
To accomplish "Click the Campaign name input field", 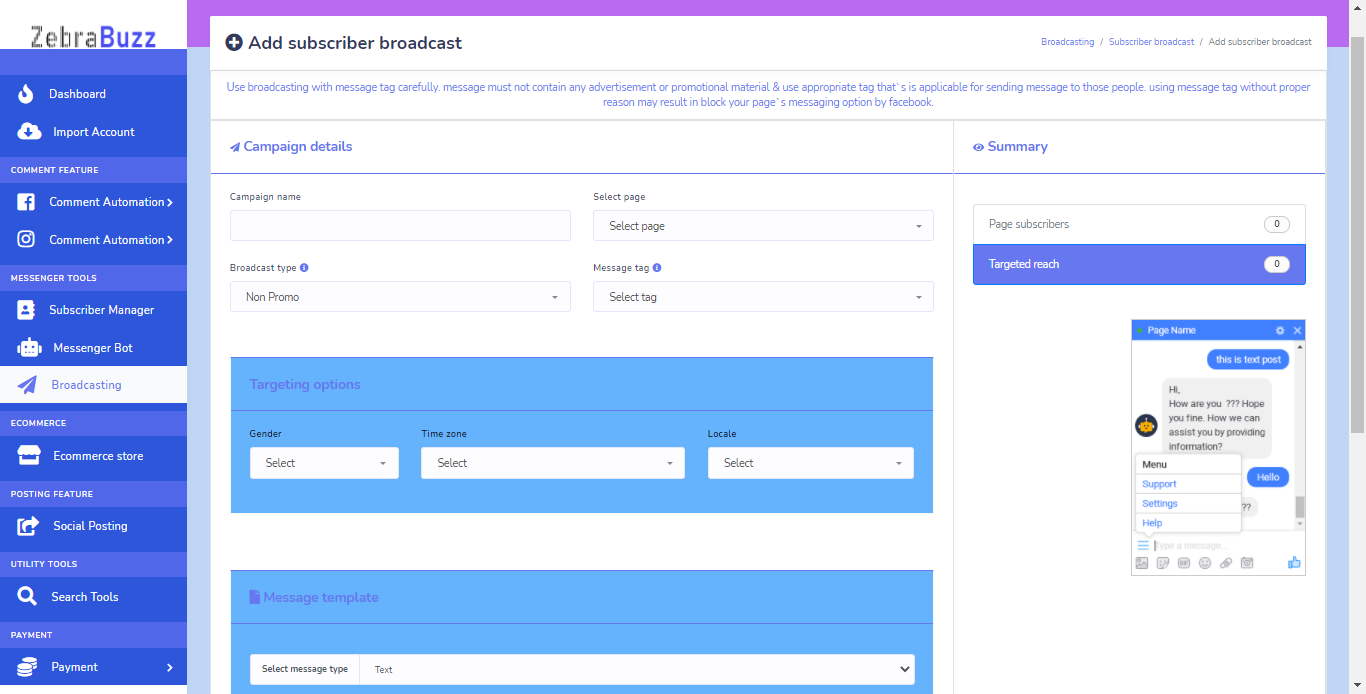I will (x=400, y=226).
